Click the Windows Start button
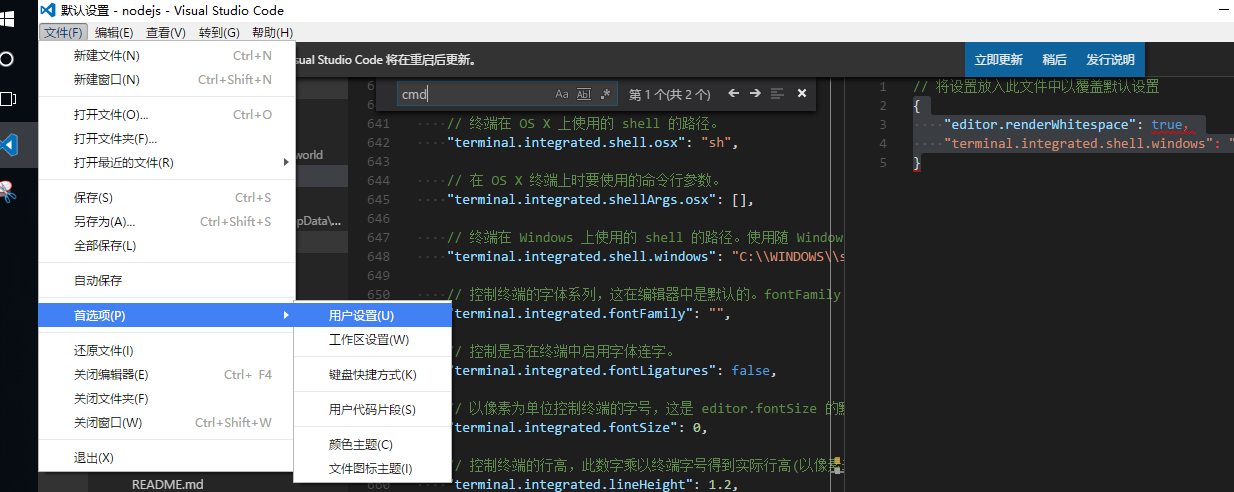This screenshot has width=1234, height=492. pos(8,17)
